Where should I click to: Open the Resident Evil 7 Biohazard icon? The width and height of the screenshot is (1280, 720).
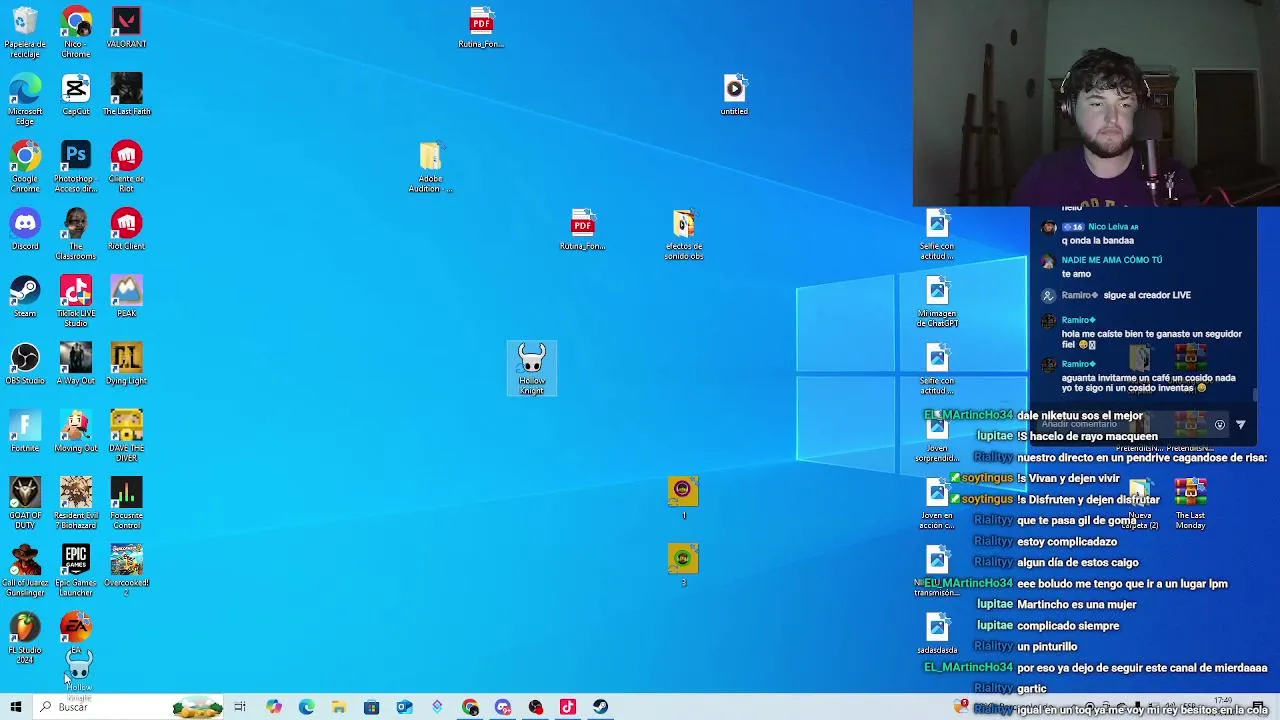(x=76, y=503)
